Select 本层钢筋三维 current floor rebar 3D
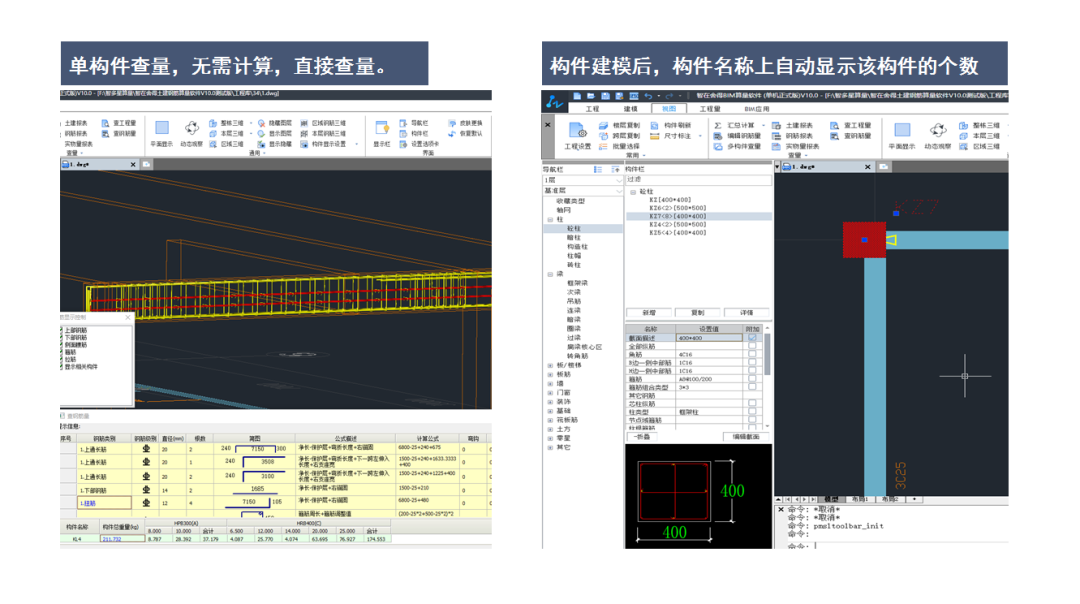Viewport: 1080px width, 604px height. (x=323, y=133)
